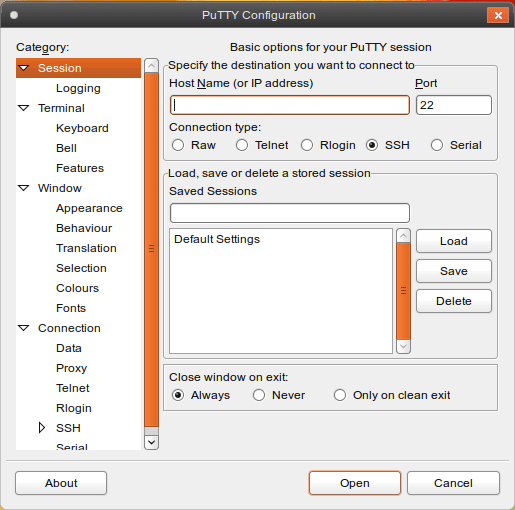515x510 pixels.
Task: Click the Cancel button
Action: point(453,483)
